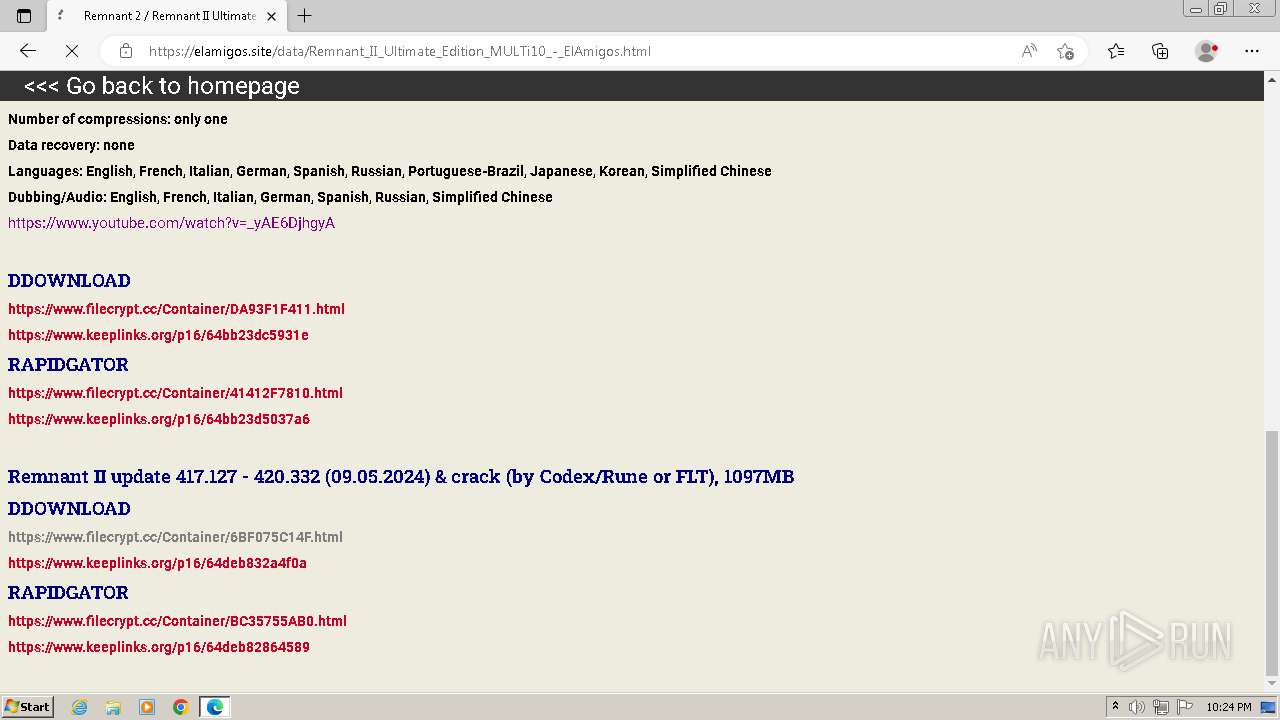Click the taskbar clock 10:24 PM
This screenshot has height=720, width=1280.
(x=1229, y=707)
